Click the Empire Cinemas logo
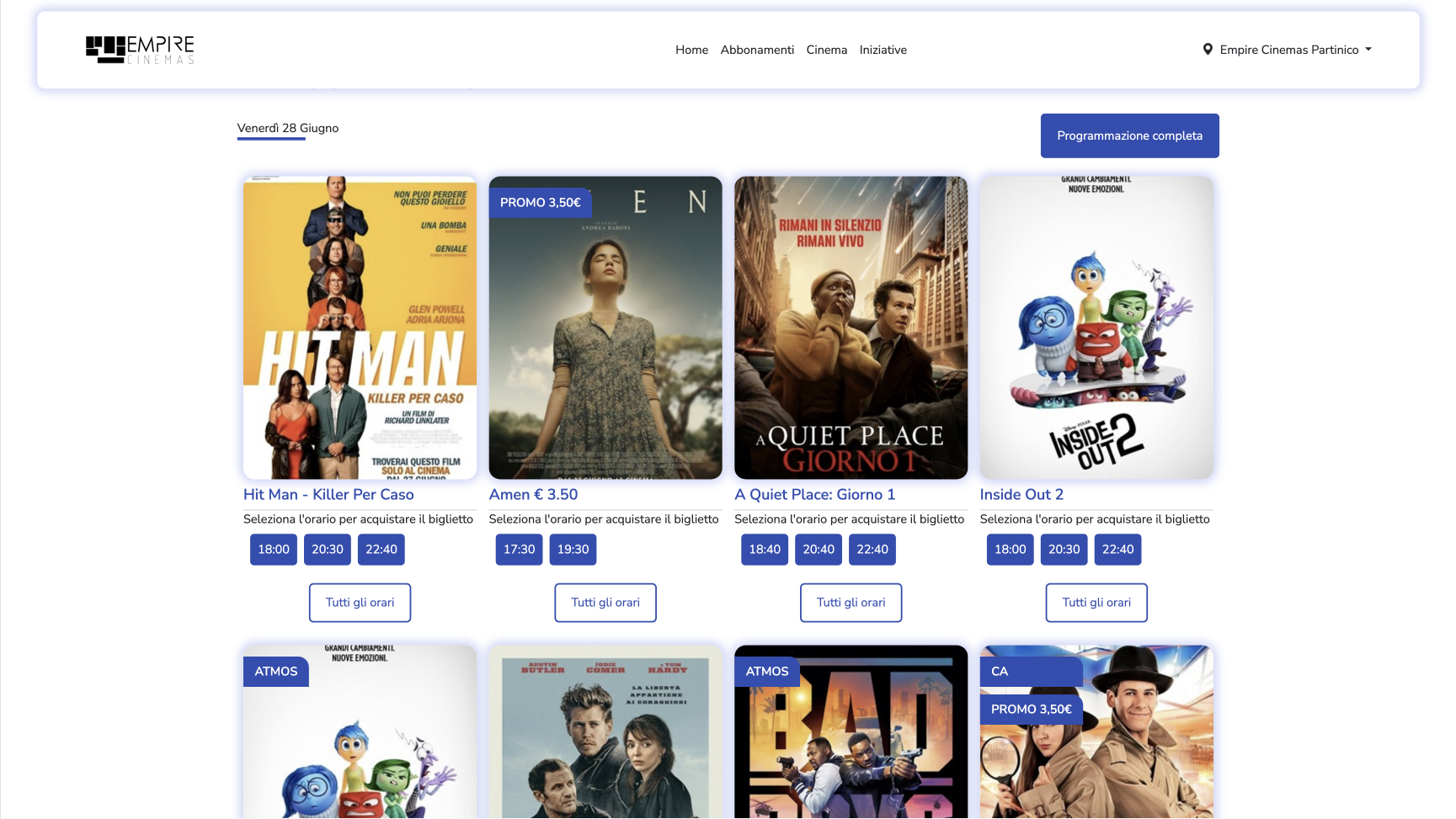Image resolution: width=1456 pixels, height=819 pixels. coord(140,50)
